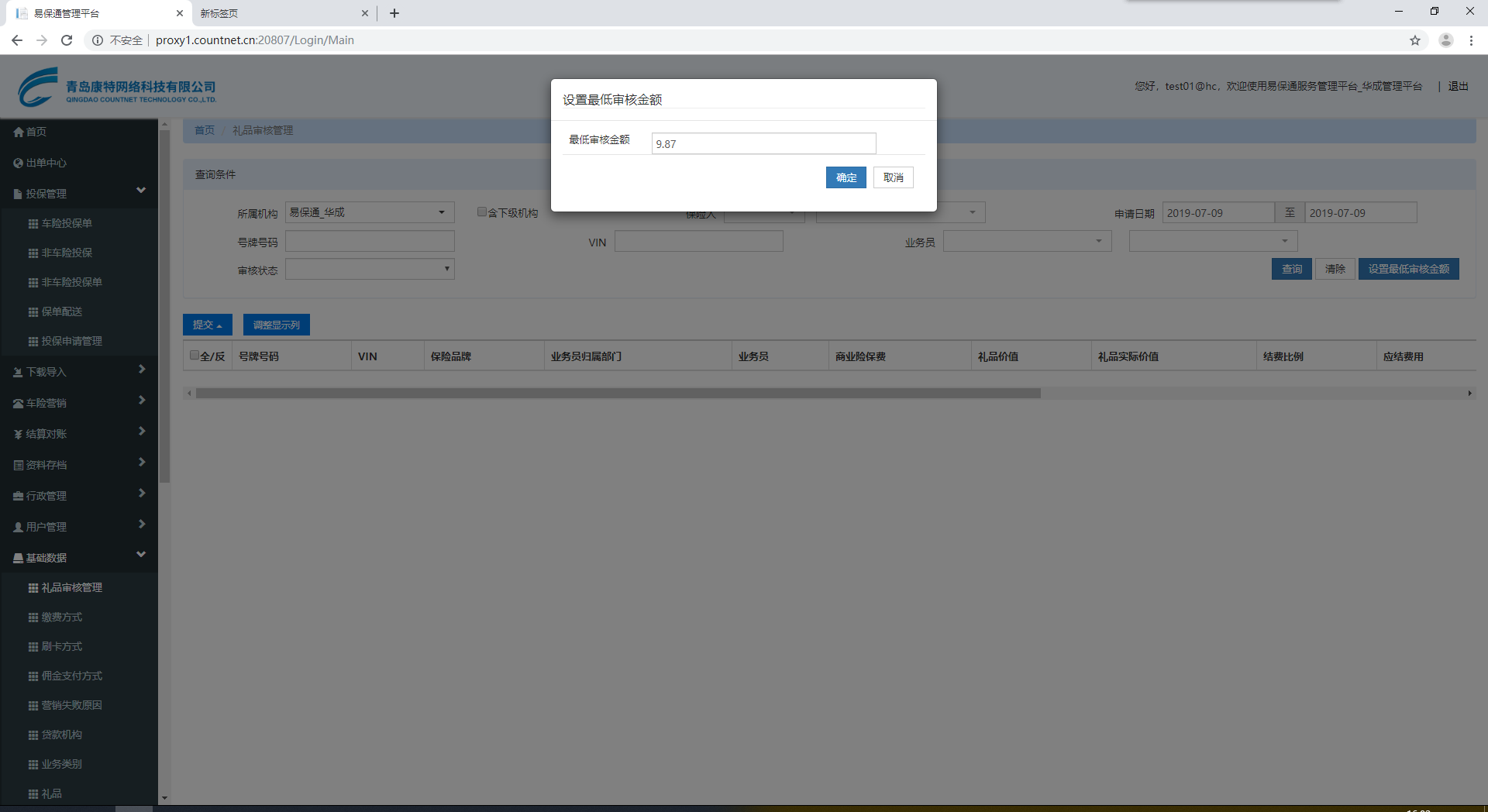The width and height of the screenshot is (1488, 812).
Task: Click the 号牌号码 input field
Action: click(370, 242)
